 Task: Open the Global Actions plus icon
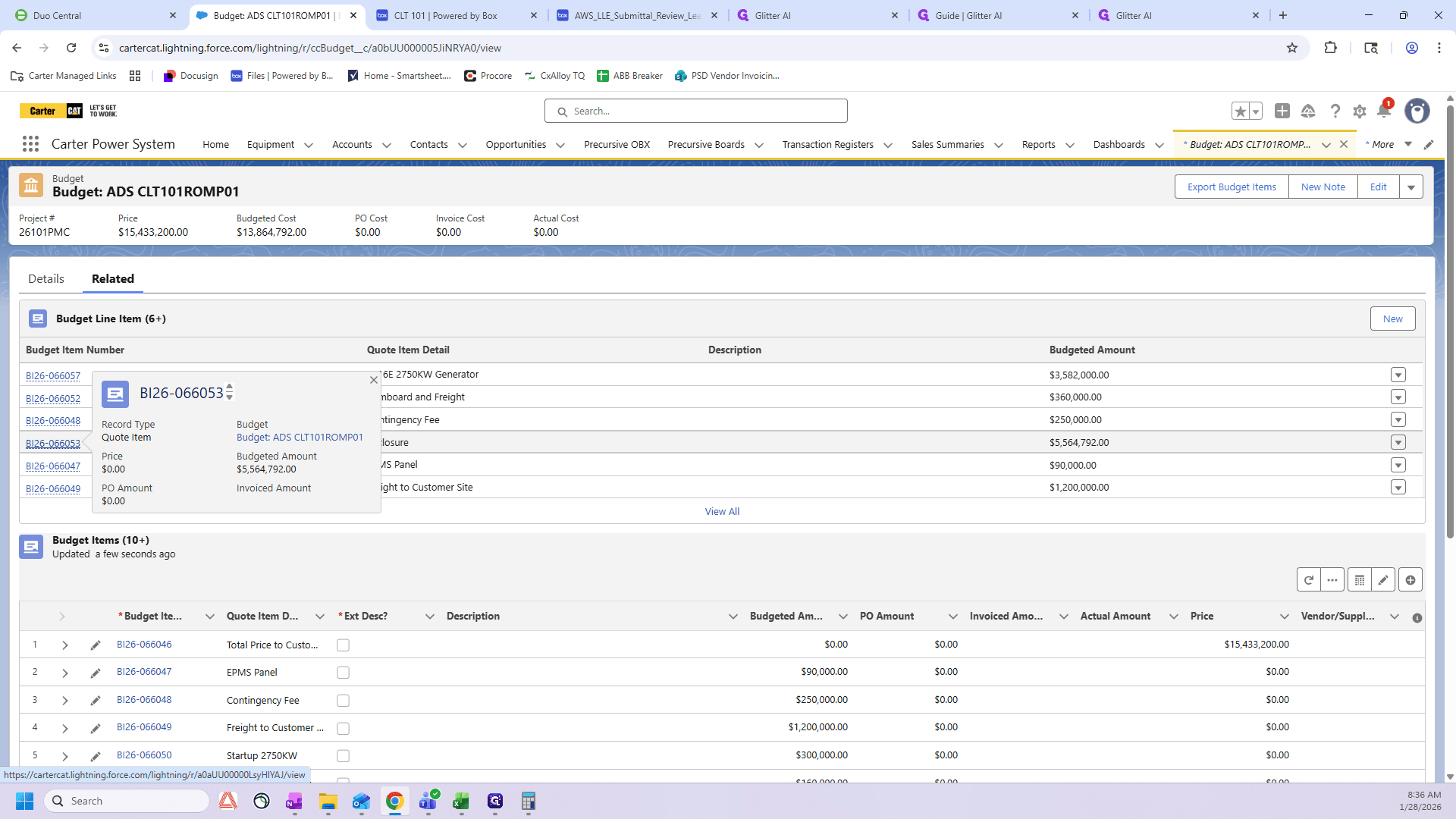1282,111
